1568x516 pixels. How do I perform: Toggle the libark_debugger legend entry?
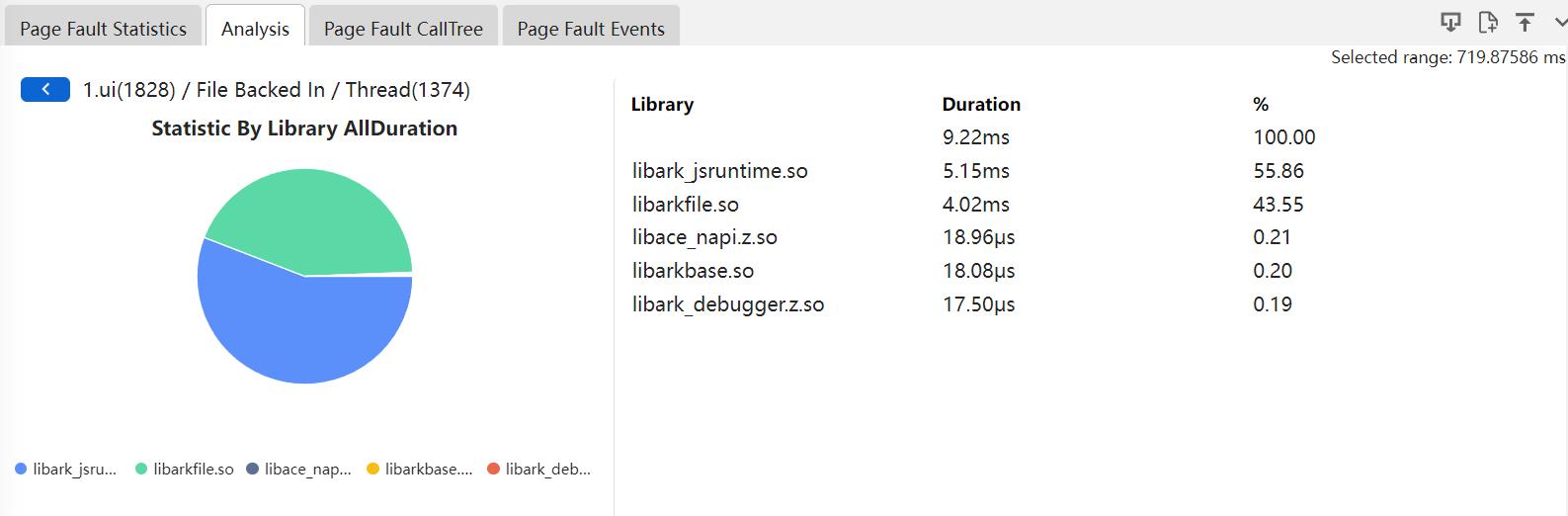coord(539,469)
